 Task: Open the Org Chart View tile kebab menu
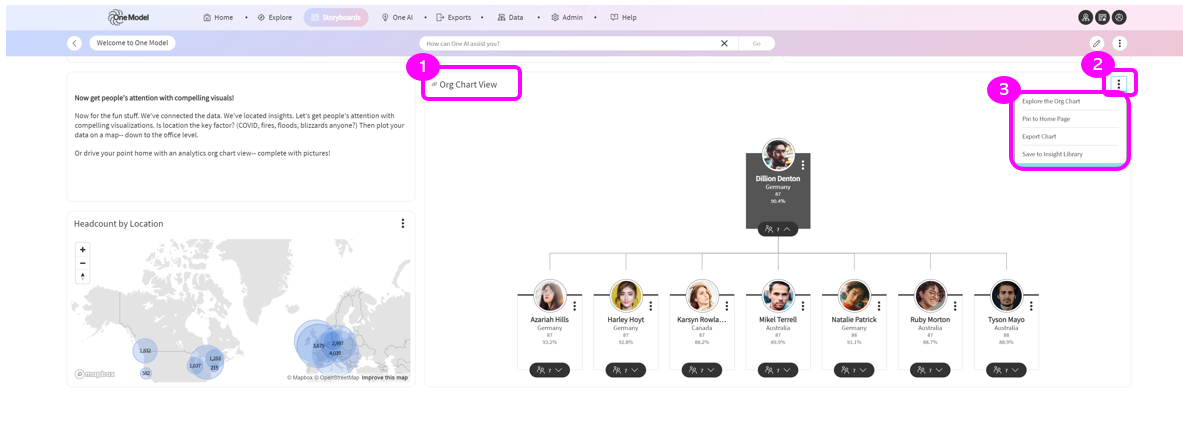tap(1119, 84)
